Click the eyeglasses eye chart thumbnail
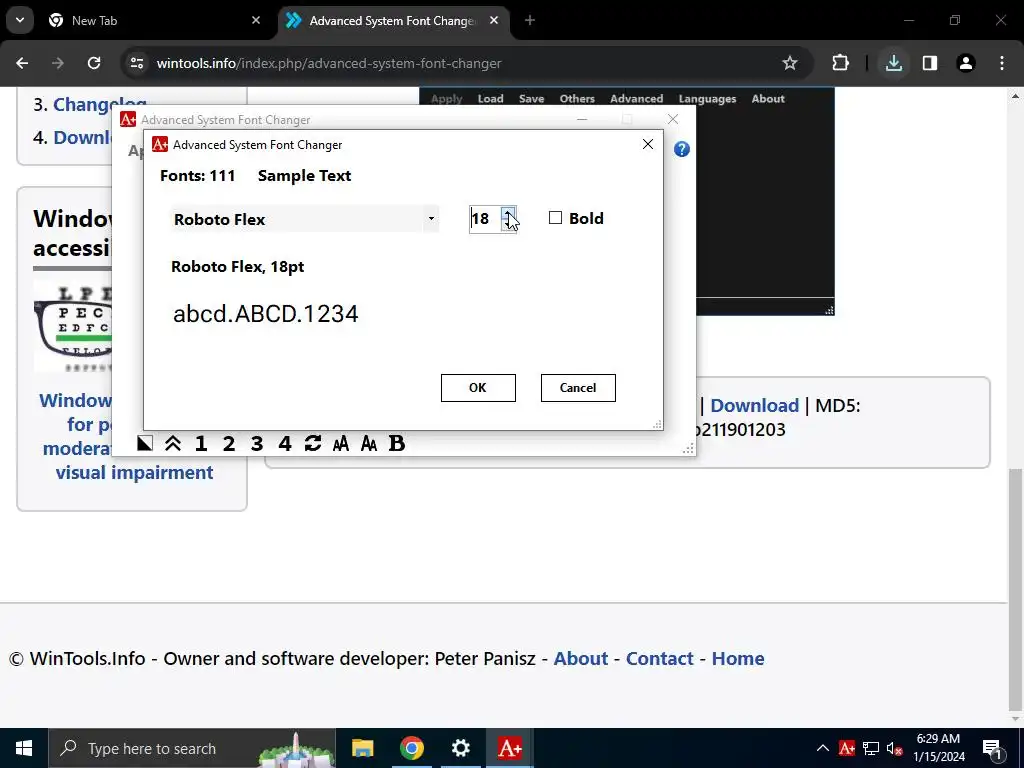Screen dimensions: 1024x768 click(72, 327)
